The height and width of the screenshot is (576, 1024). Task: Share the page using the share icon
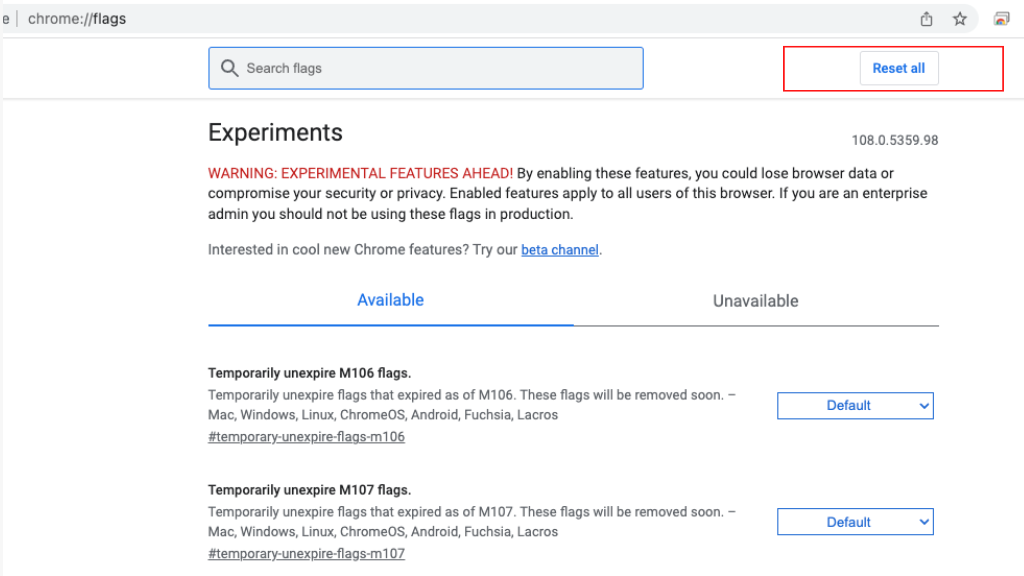pos(925,18)
